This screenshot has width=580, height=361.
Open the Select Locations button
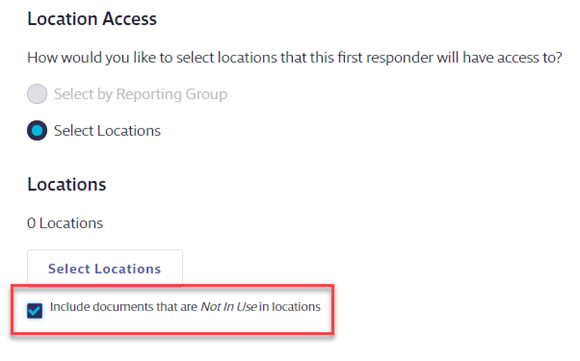105,268
